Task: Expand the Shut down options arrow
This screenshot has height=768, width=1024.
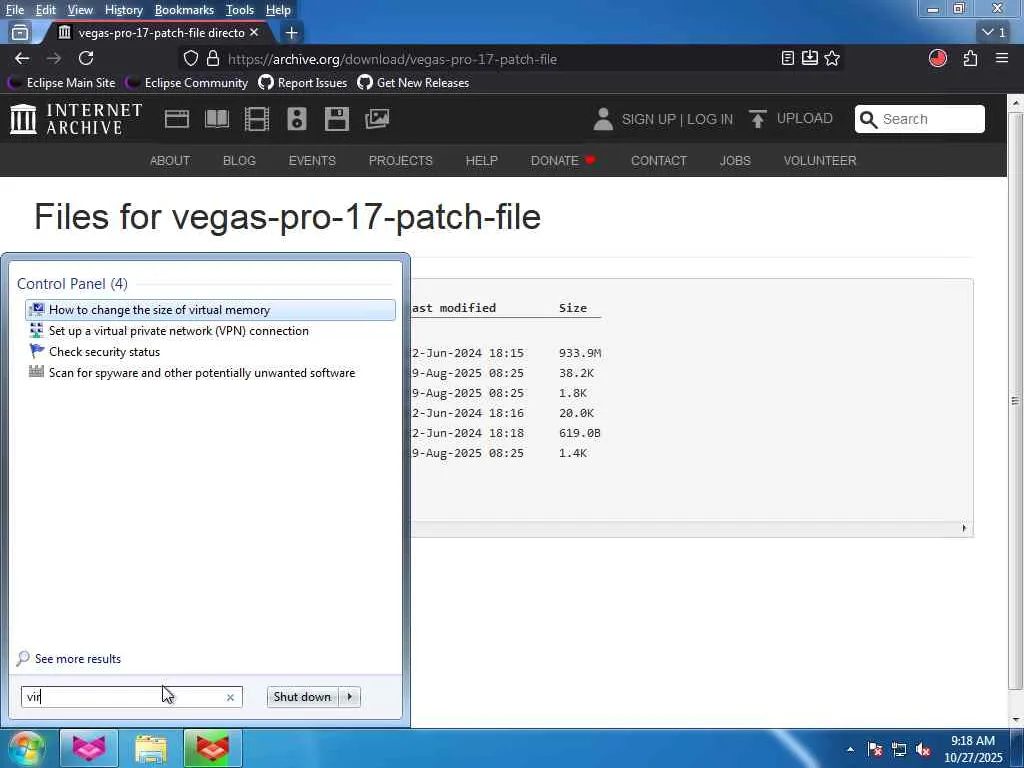Action: [x=350, y=697]
